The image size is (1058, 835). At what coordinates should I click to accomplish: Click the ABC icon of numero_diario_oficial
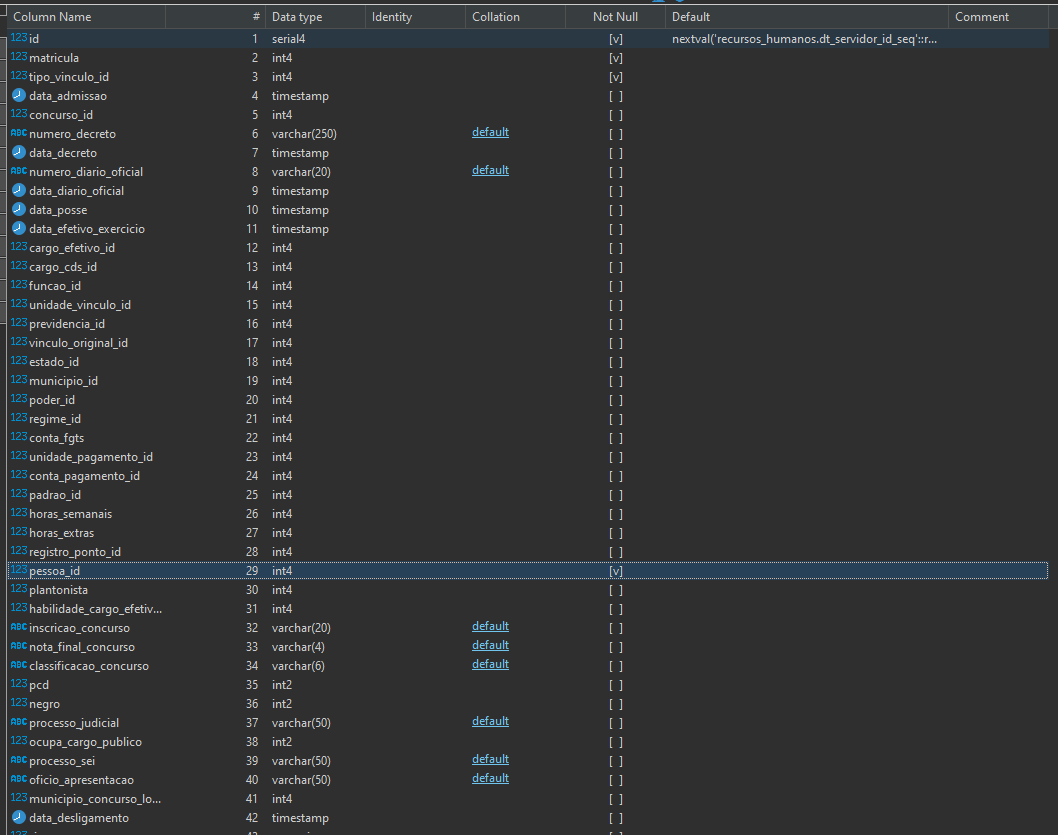pos(19,171)
